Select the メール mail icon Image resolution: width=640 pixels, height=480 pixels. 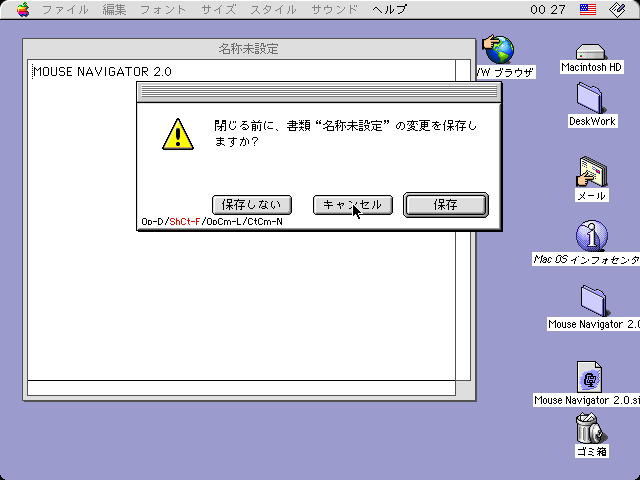591,171
